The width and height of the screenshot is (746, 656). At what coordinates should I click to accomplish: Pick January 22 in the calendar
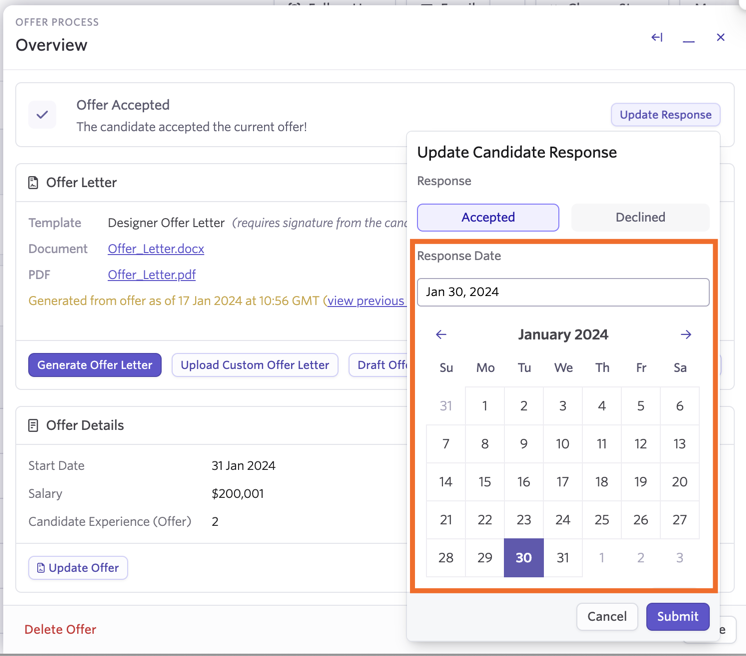[485, 520]
